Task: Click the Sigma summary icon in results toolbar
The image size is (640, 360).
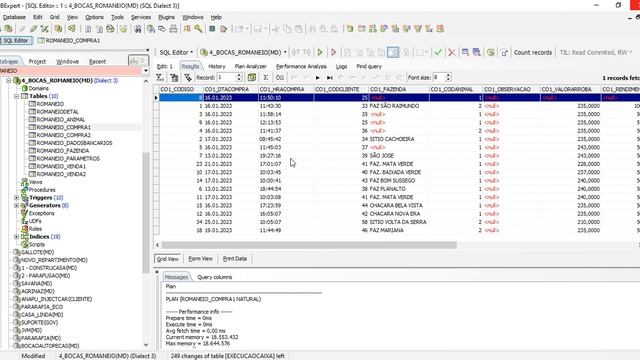Action: pyautogui.click(x=265, y=78)
